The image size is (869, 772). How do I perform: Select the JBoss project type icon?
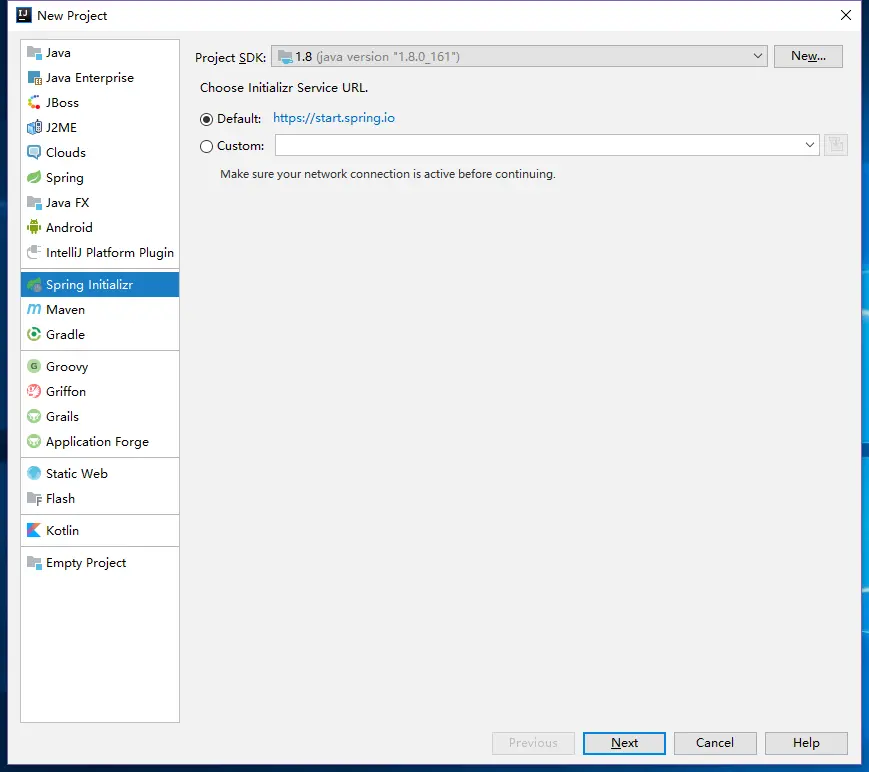pos(34,103)
